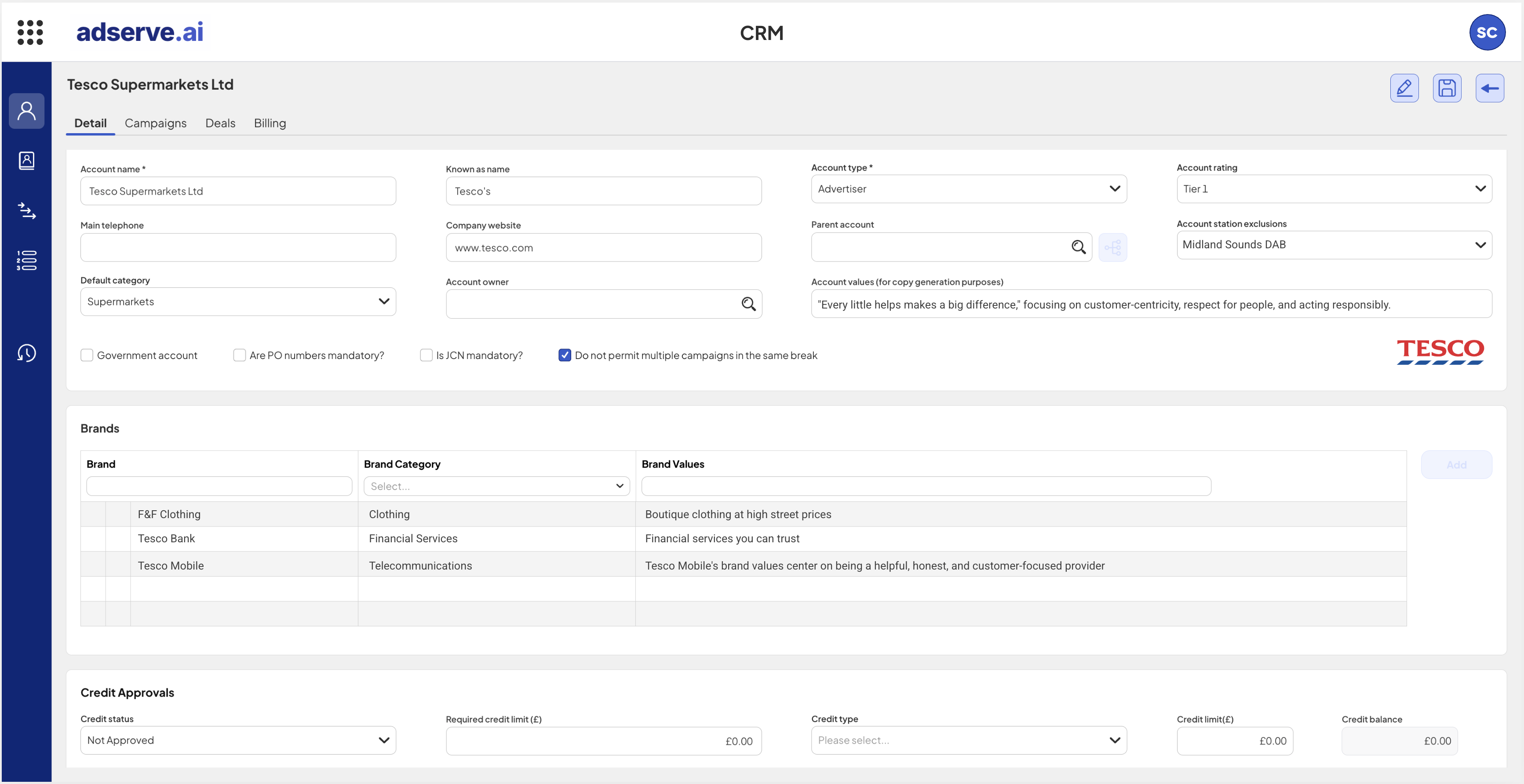
Task: Click the Brand Values filter input
Action: [x=926, y=486]
